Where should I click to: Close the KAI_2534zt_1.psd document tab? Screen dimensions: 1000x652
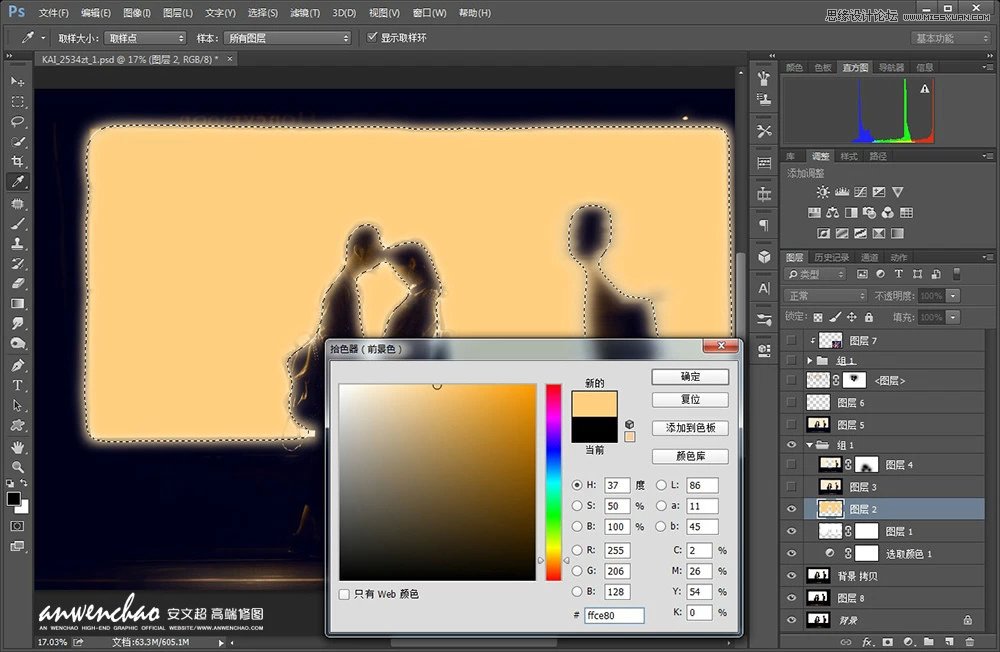230,59
